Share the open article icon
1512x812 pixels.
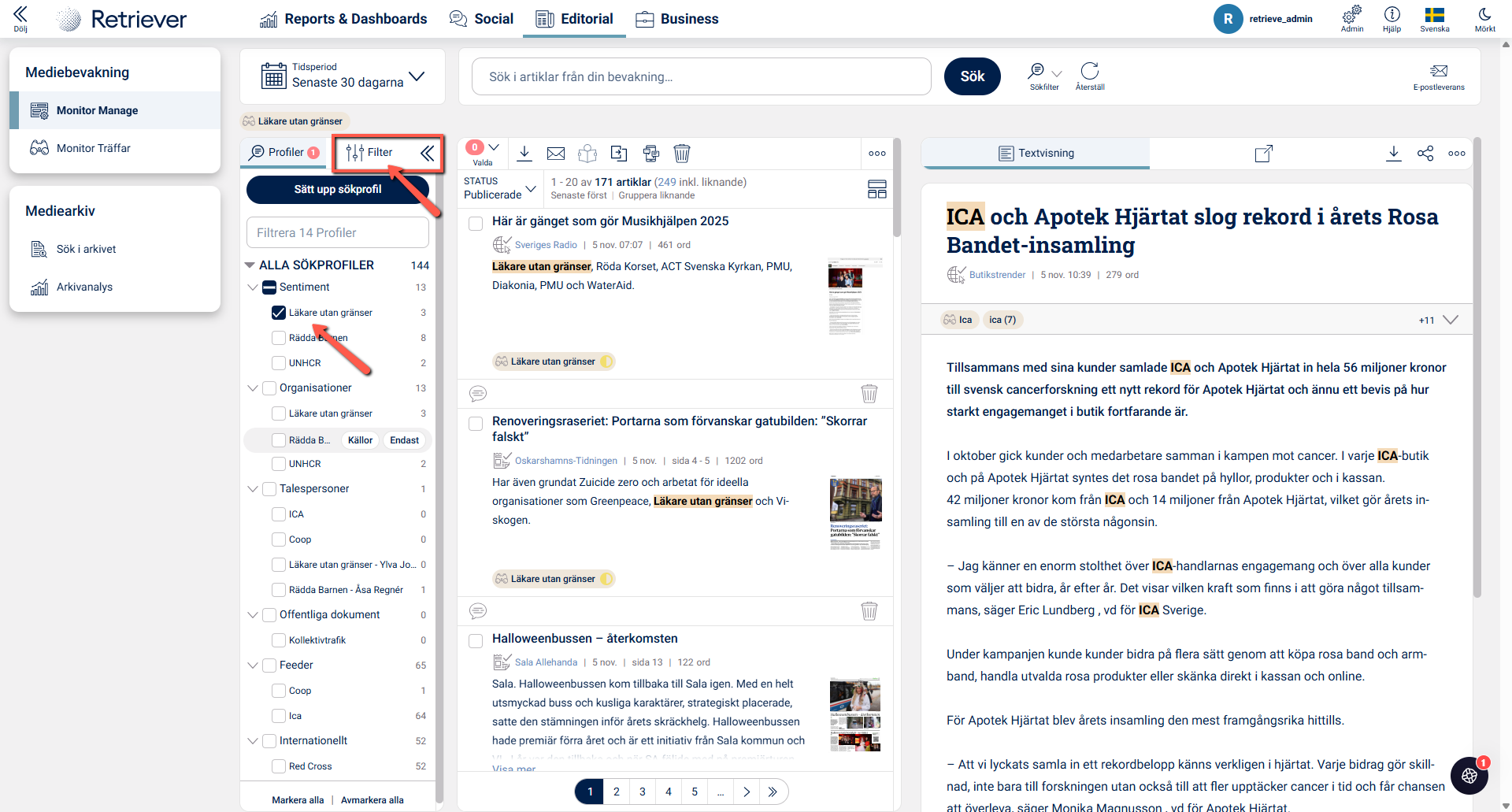(1425, 153)
